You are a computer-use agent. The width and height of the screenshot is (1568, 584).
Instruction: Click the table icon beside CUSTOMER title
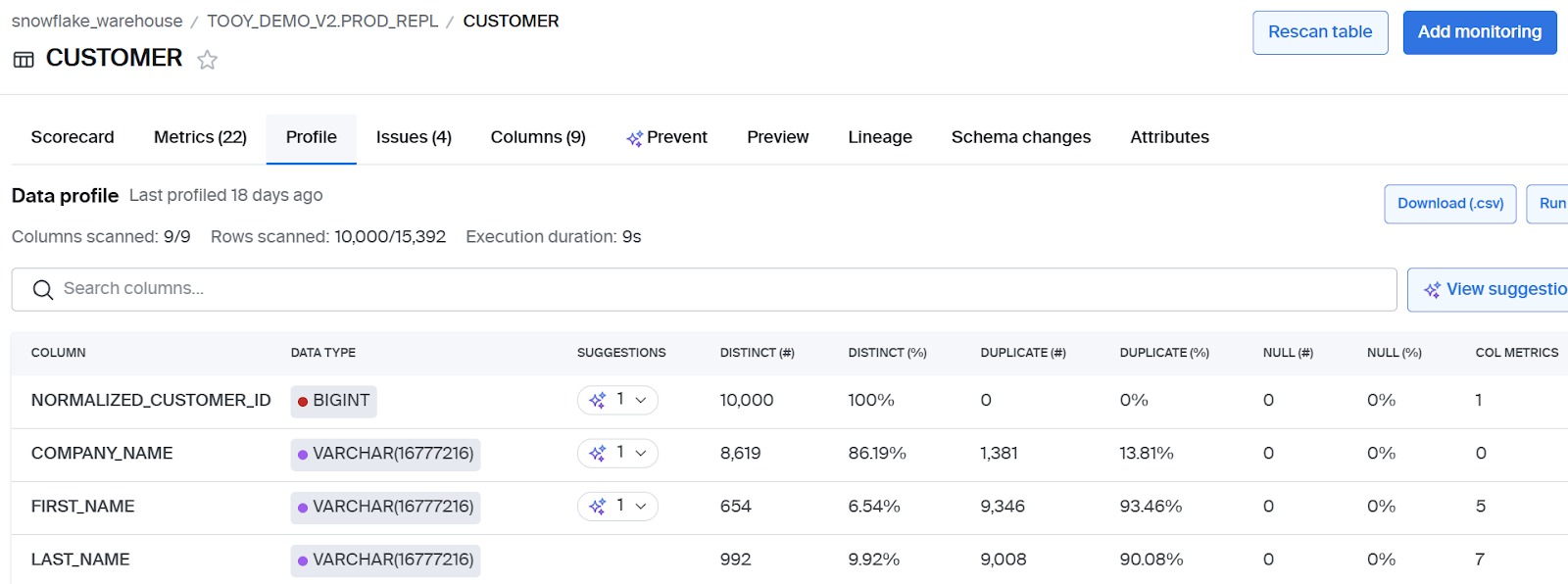[x=24, y=60]
